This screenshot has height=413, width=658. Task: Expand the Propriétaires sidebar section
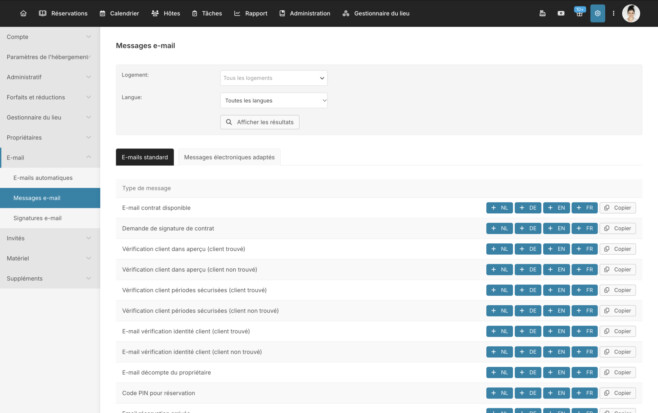50,138
